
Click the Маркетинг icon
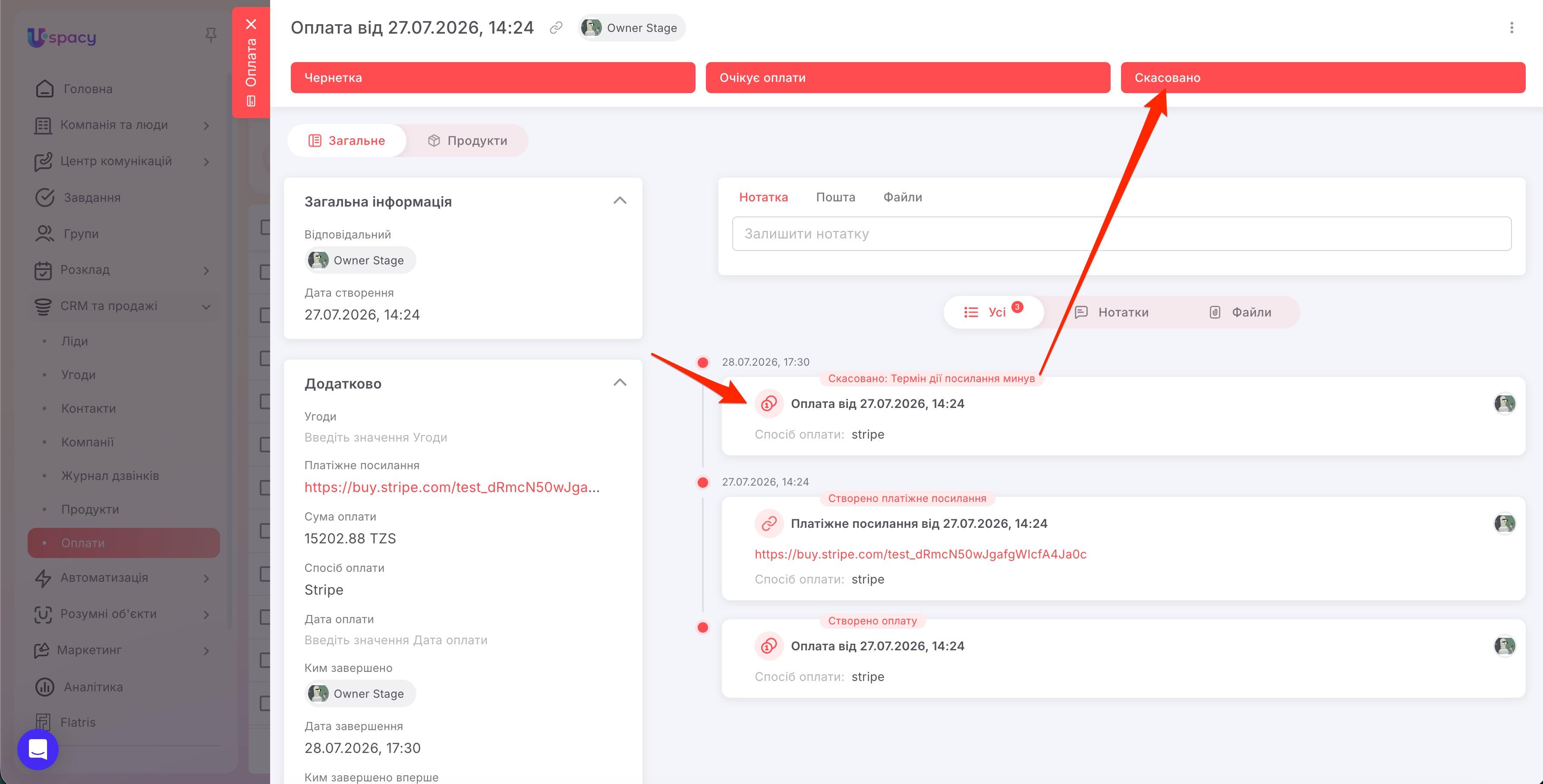tap(41, 651)
